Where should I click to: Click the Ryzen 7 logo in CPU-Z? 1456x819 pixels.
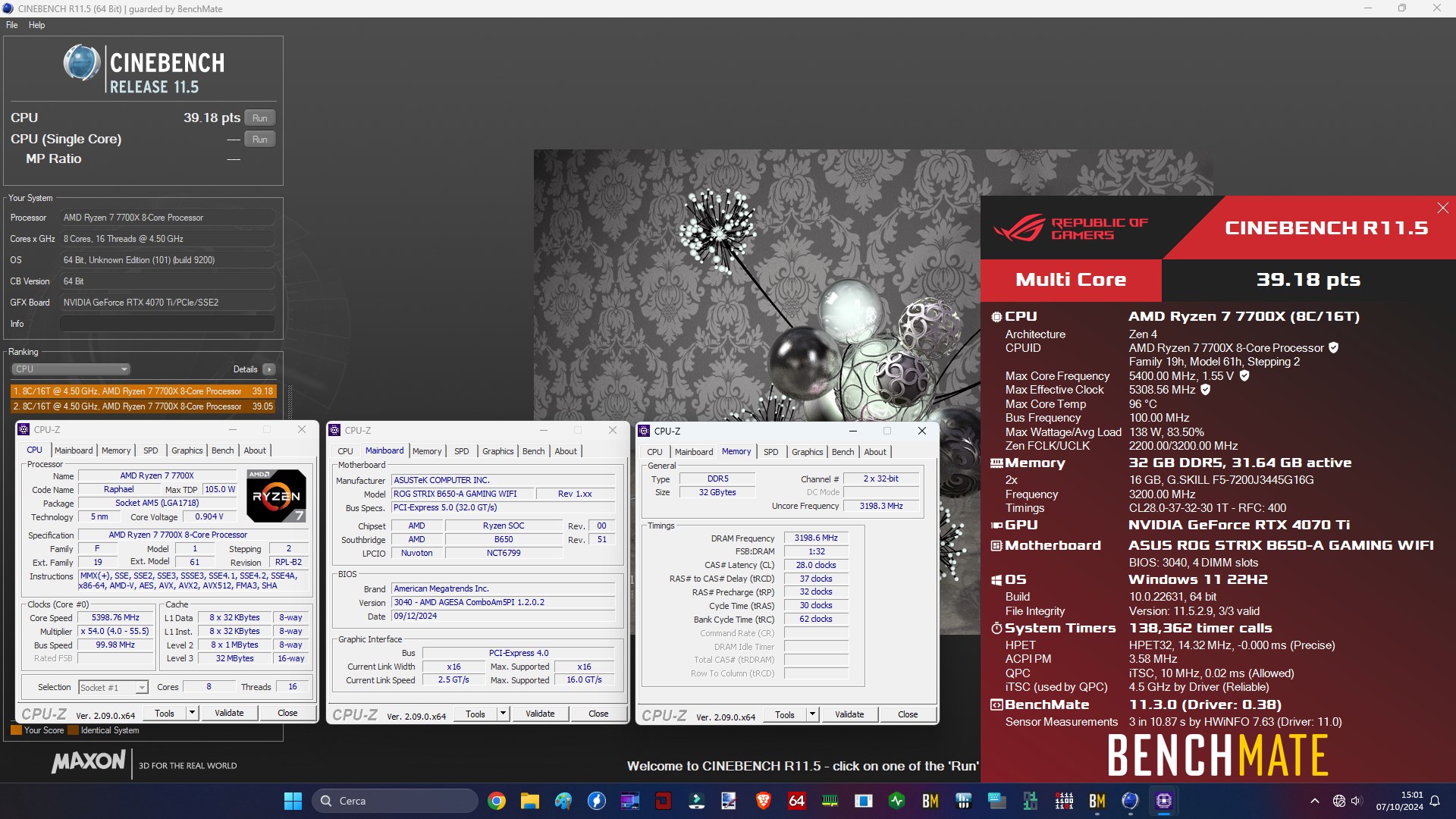pos(277,496)
